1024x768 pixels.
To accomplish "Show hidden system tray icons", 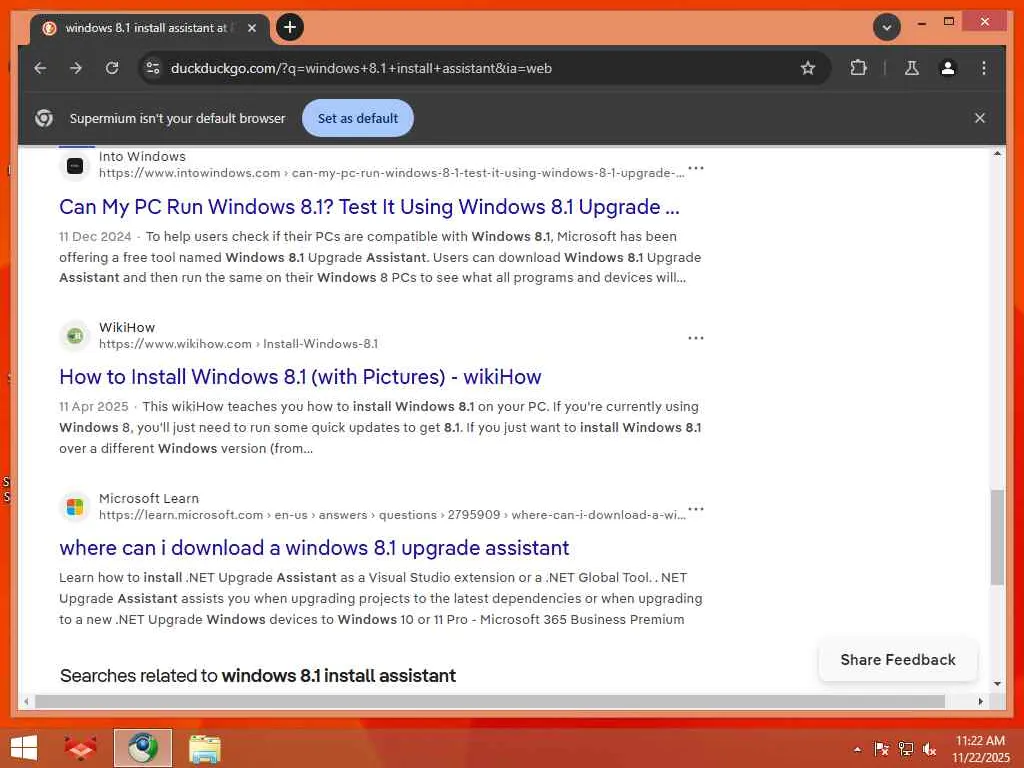I will pyautogui.click(x=857, y=749).
